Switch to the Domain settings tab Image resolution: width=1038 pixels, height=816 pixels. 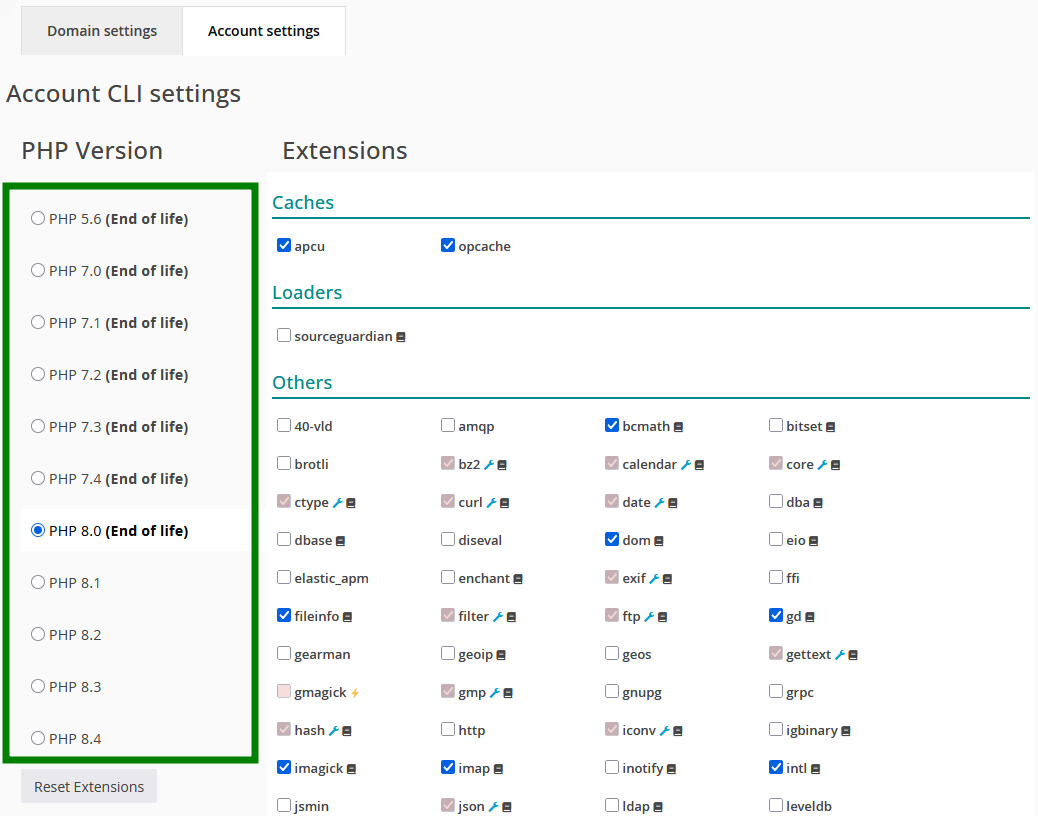(102, 31)
